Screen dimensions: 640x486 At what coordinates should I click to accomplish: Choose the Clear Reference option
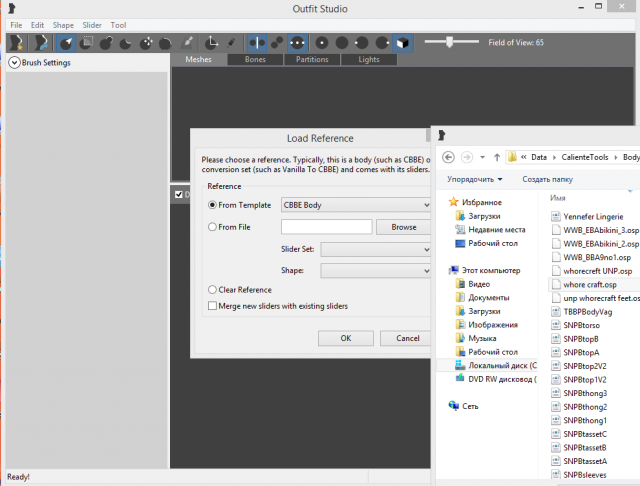tap(212, 289)
